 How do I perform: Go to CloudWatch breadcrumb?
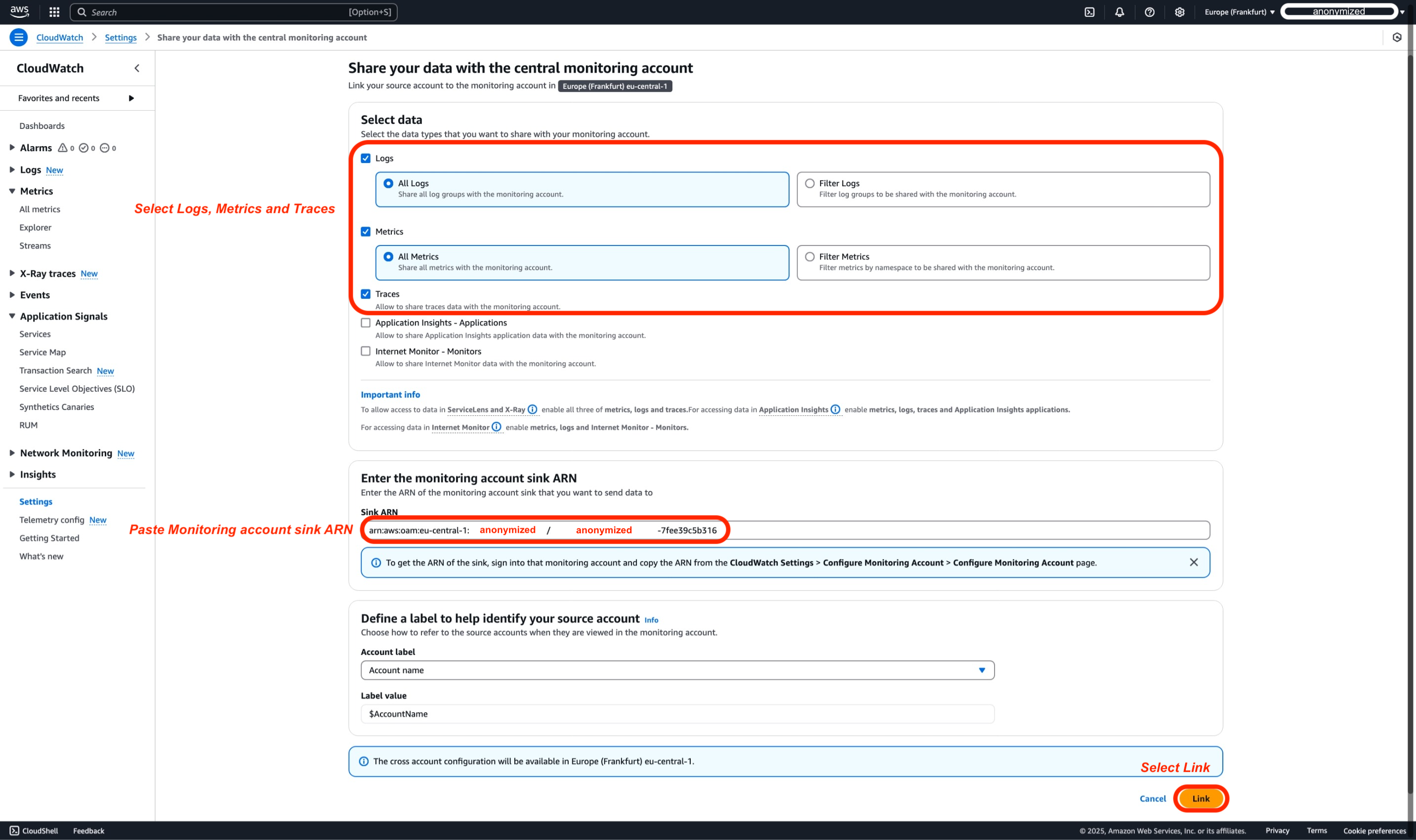coord(59,38)
